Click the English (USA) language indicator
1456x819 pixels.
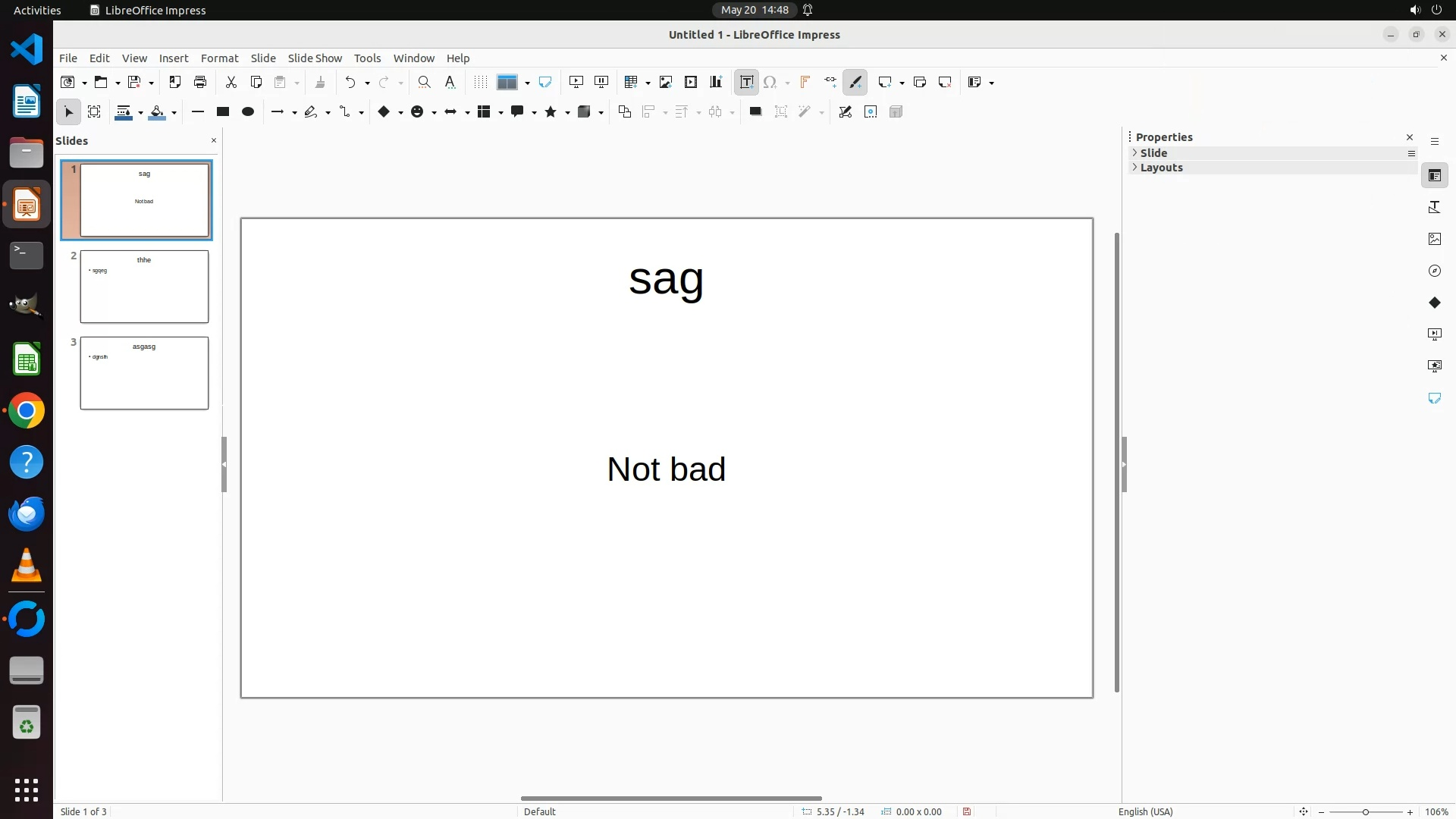coord(1145,811)
